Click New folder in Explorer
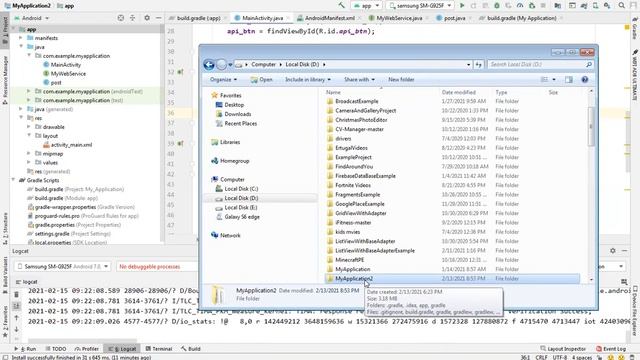 (401, 80)
